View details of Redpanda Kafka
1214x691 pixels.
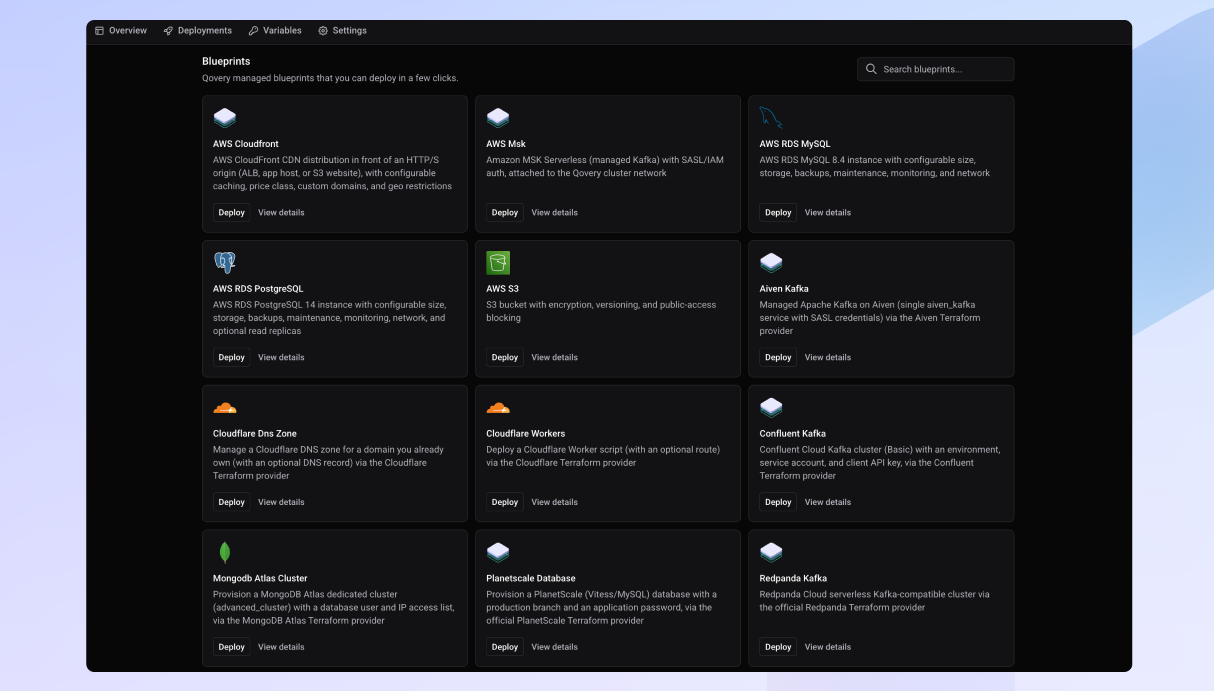pos(828,647)
